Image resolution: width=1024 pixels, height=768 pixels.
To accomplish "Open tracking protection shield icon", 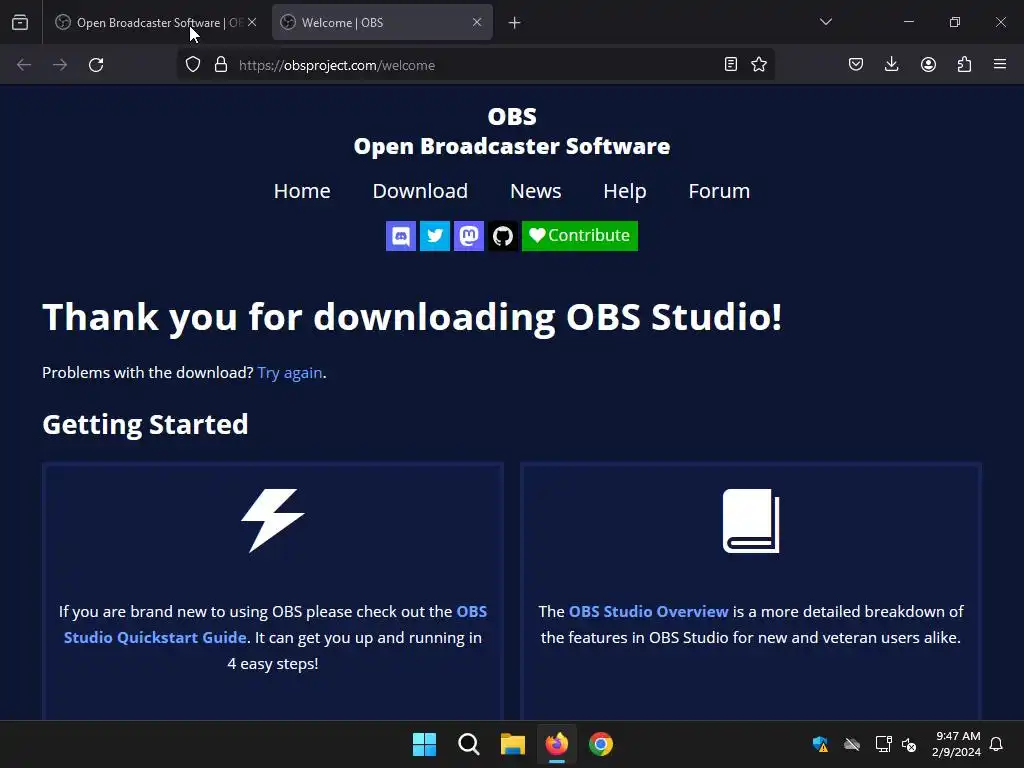I will pos(193,65).
